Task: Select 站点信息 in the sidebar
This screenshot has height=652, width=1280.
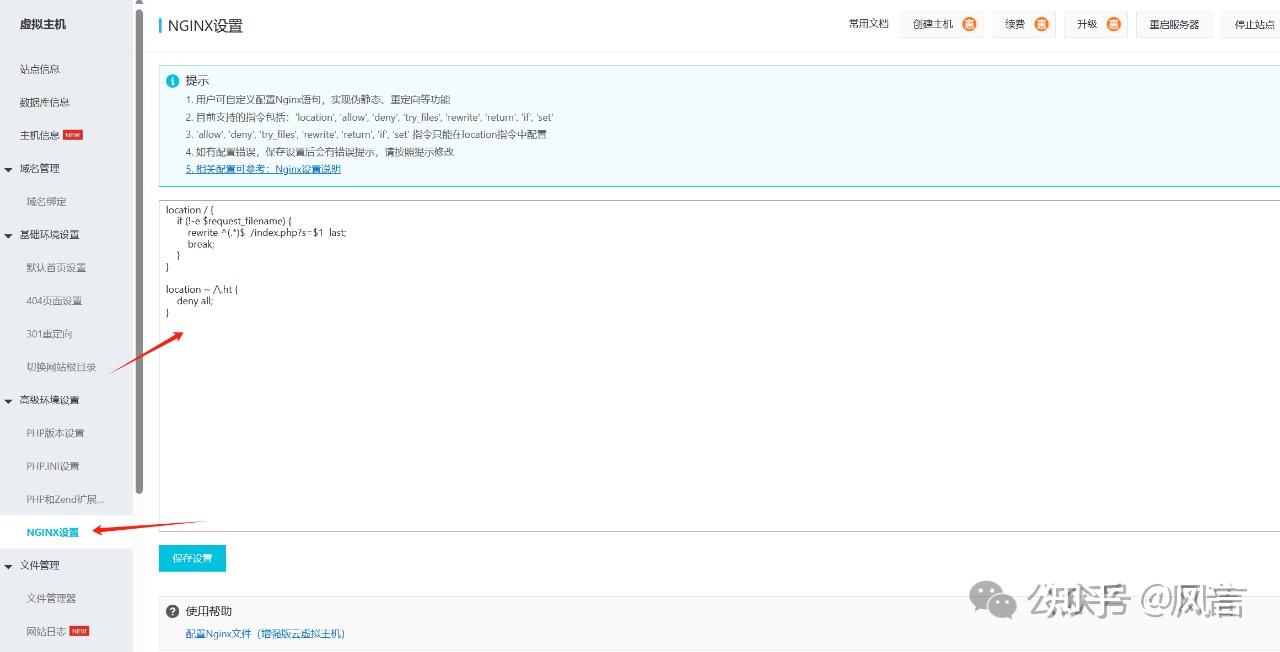Action: pyautogui.click(x=40, y=69)
